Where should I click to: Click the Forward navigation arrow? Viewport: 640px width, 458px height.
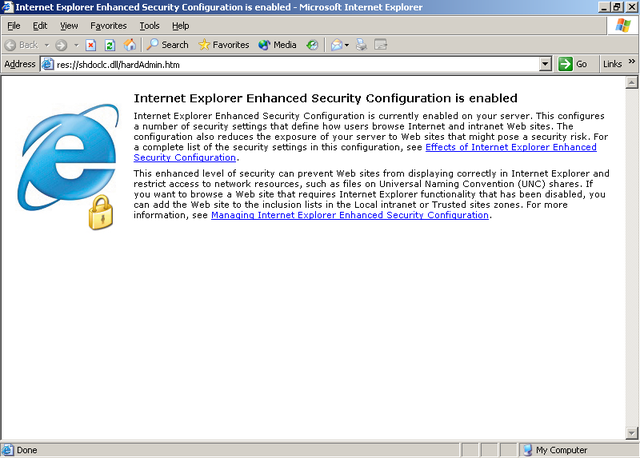click(x=61, y=45)
